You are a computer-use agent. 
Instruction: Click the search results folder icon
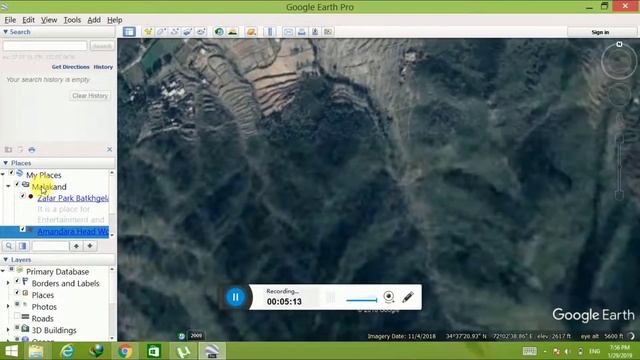coord(8,150)
